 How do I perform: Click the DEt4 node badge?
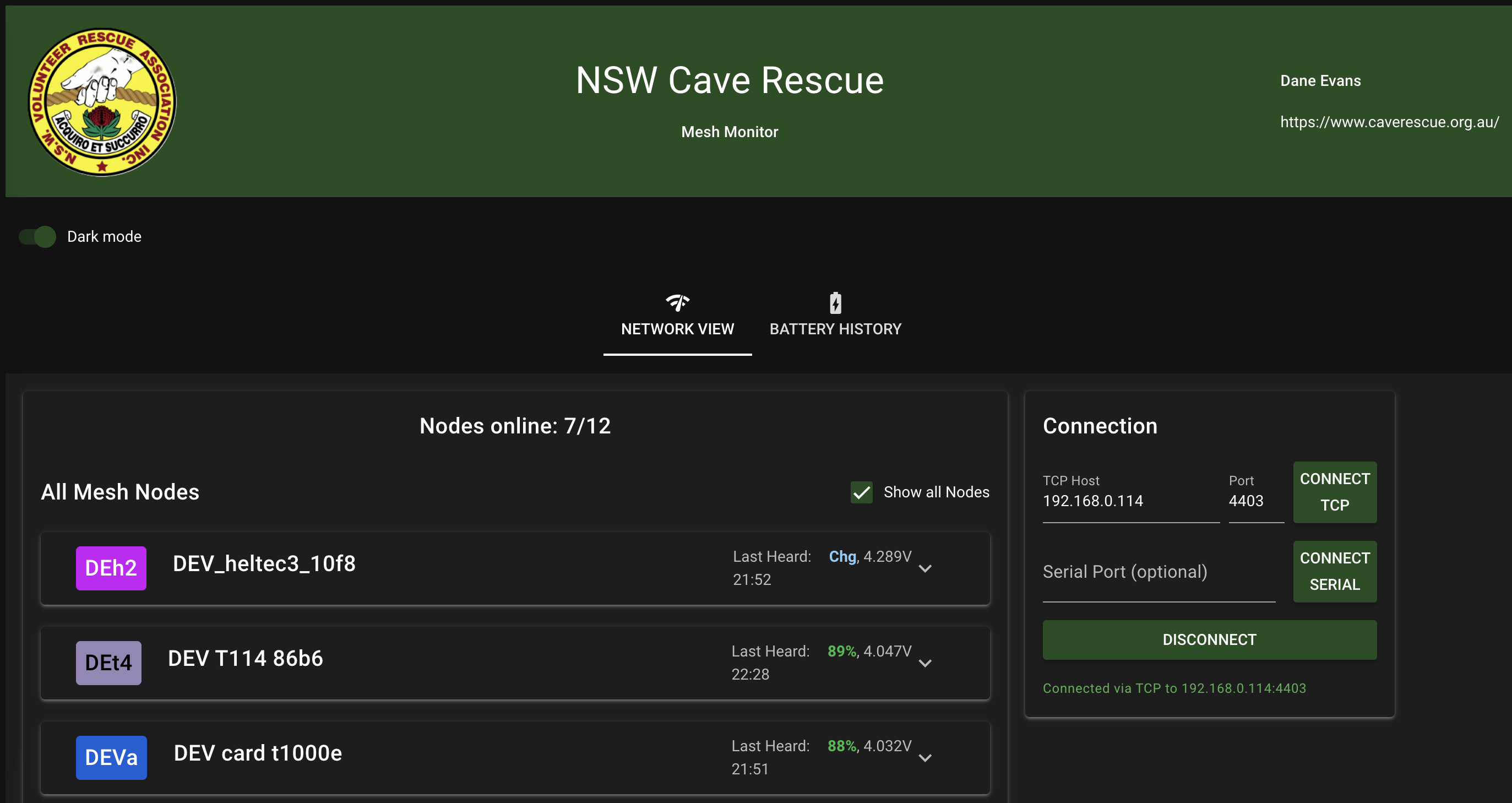pyautogui.click(x=108, y=662)
